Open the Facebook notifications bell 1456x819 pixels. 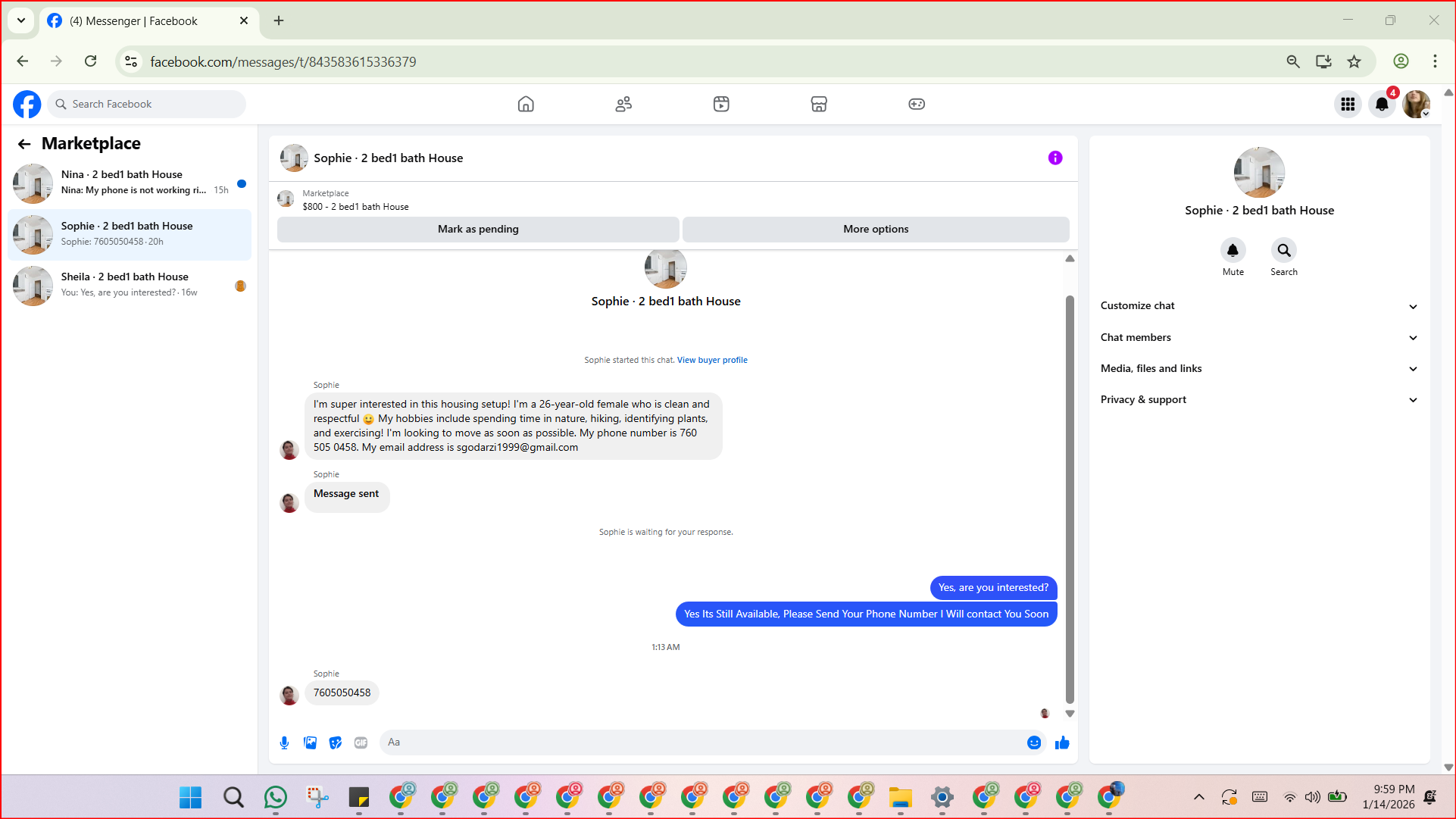[1382, 105]
